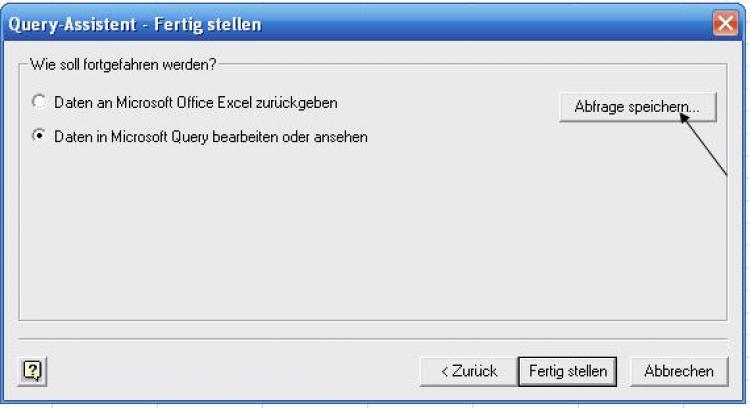This screenshot has width=750, height=408.
Task: Choose the Microsoft Query bearbeiten radio button
Action: 40,137
